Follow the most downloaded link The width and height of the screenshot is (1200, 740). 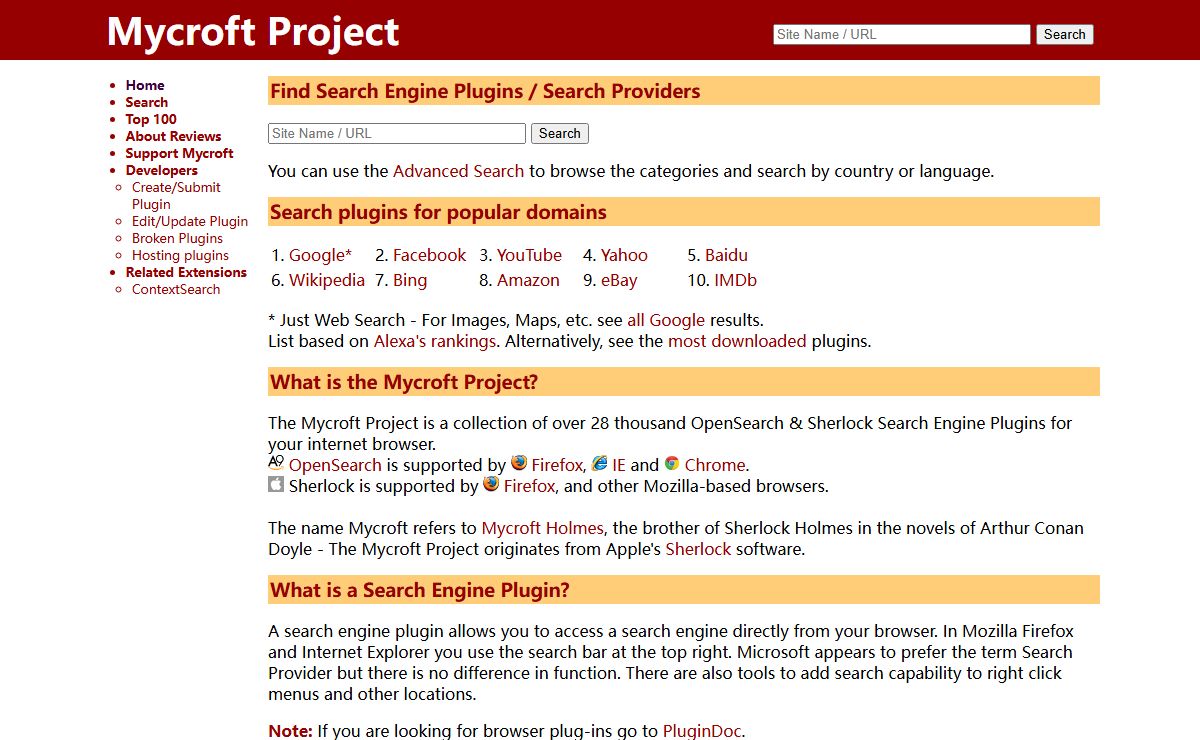737,341
